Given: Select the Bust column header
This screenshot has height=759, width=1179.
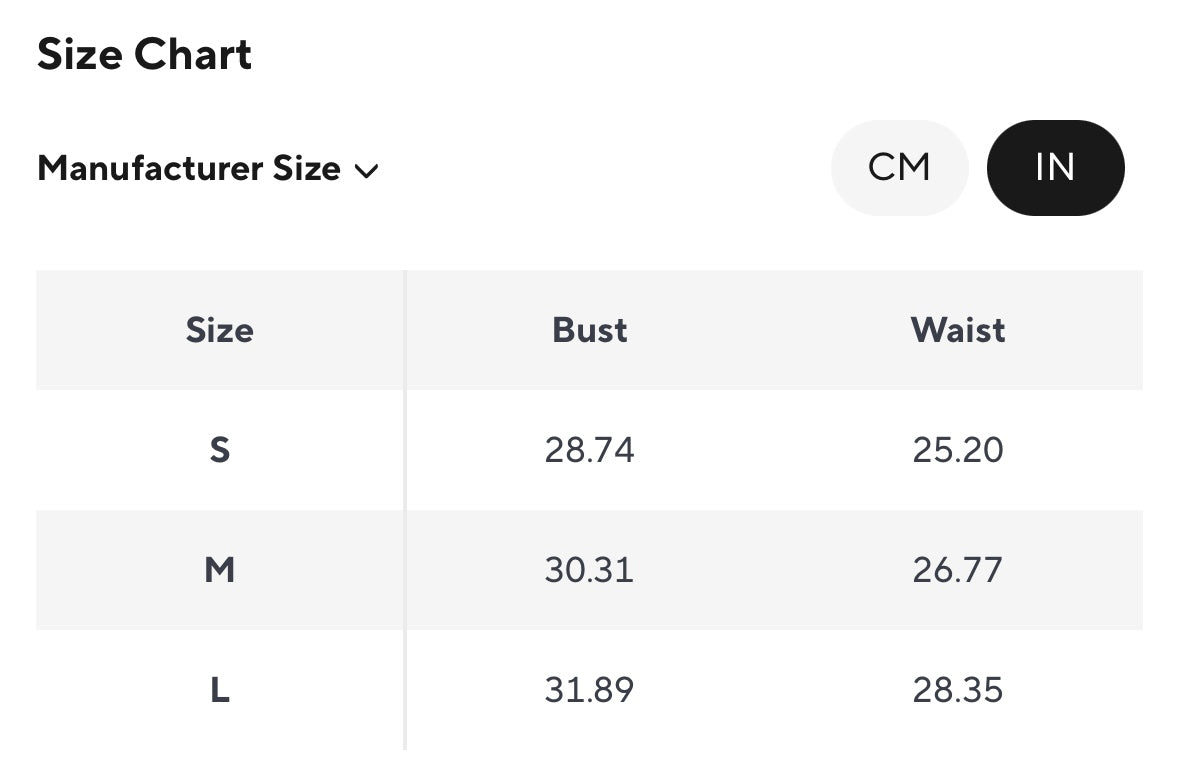Looking at the screenshot, I should click(x=589, y=330).
